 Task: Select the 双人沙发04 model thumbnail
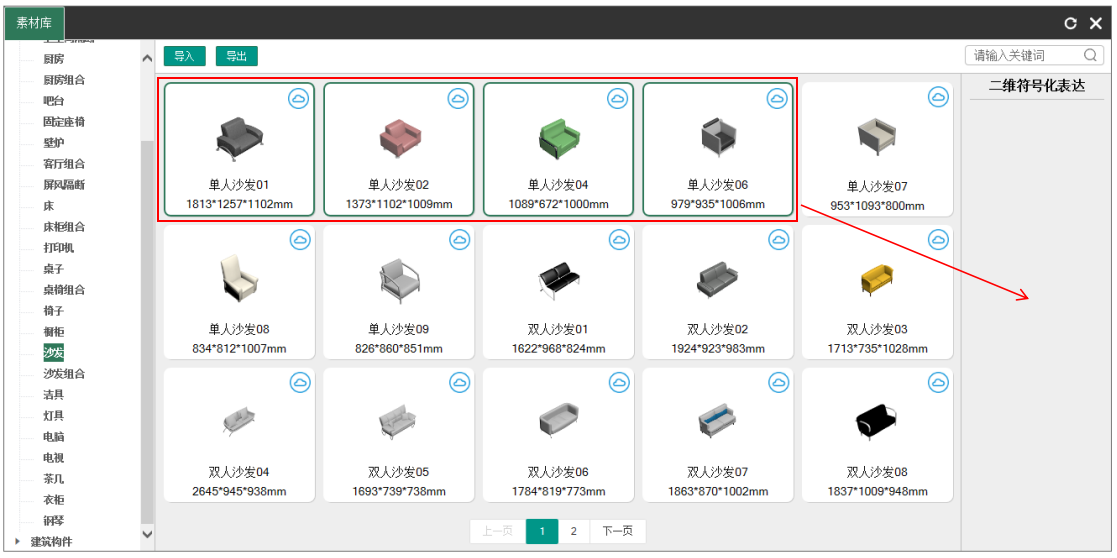[x=239, y=420]
